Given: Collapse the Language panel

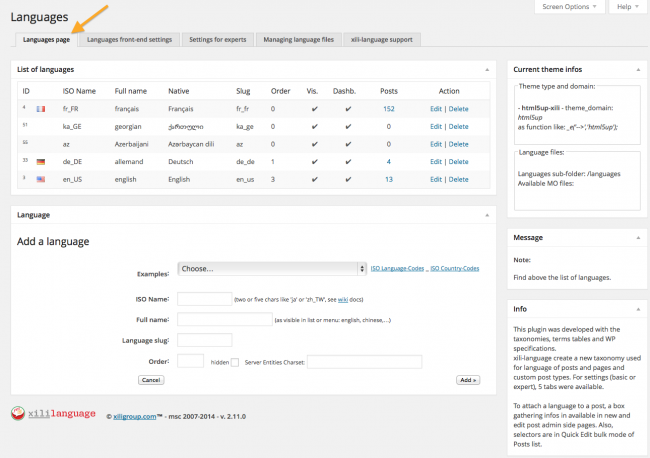Looking at the screenshot, I should [x=487, y=215].
